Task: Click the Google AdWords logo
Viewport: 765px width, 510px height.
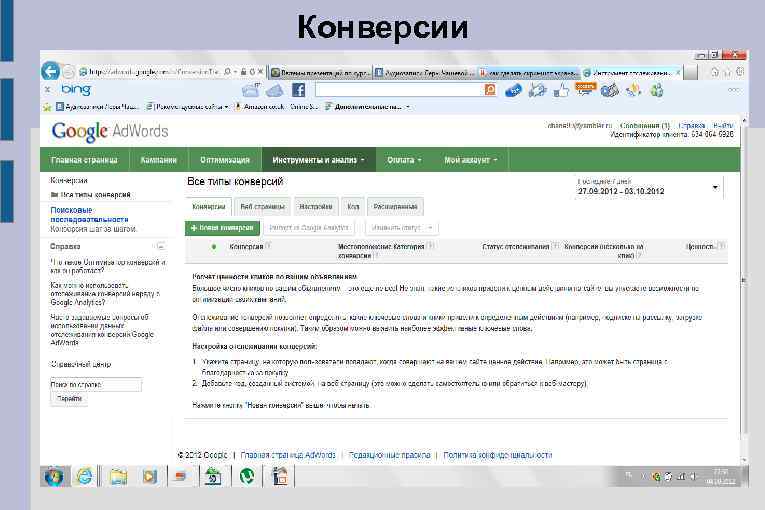Action: click(x=110, y=132)
